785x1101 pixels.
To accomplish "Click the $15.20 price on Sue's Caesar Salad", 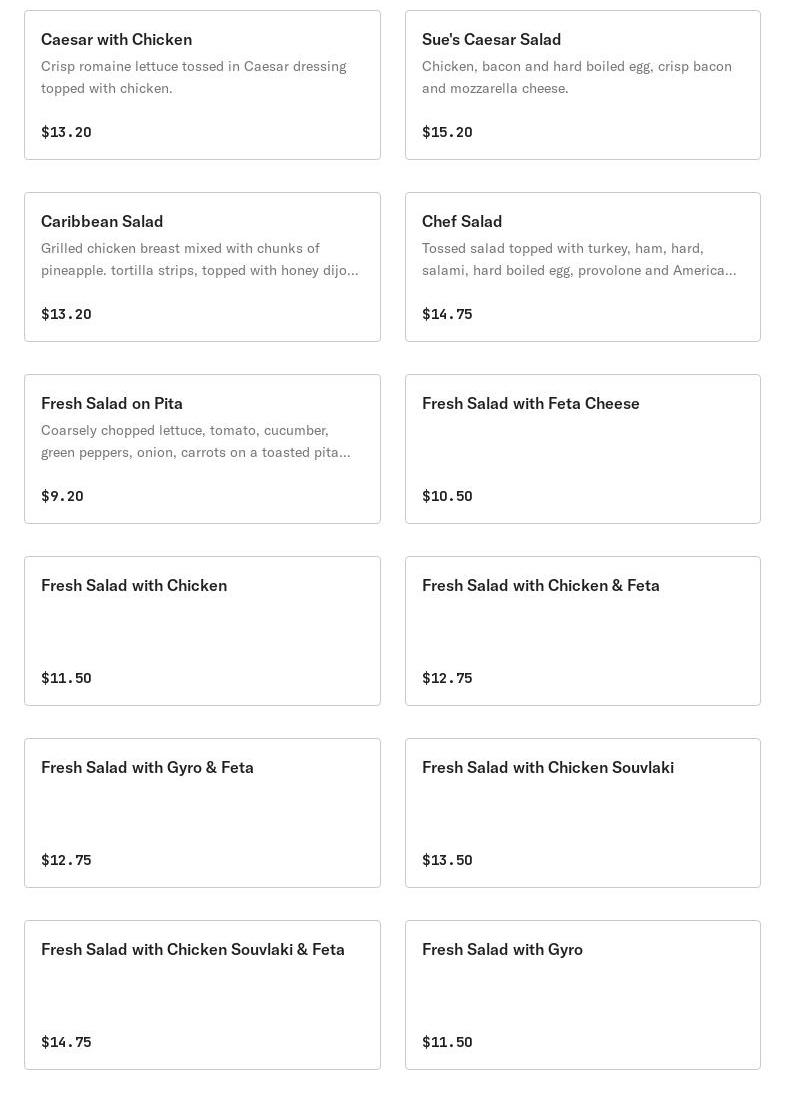I will (447, 132).
